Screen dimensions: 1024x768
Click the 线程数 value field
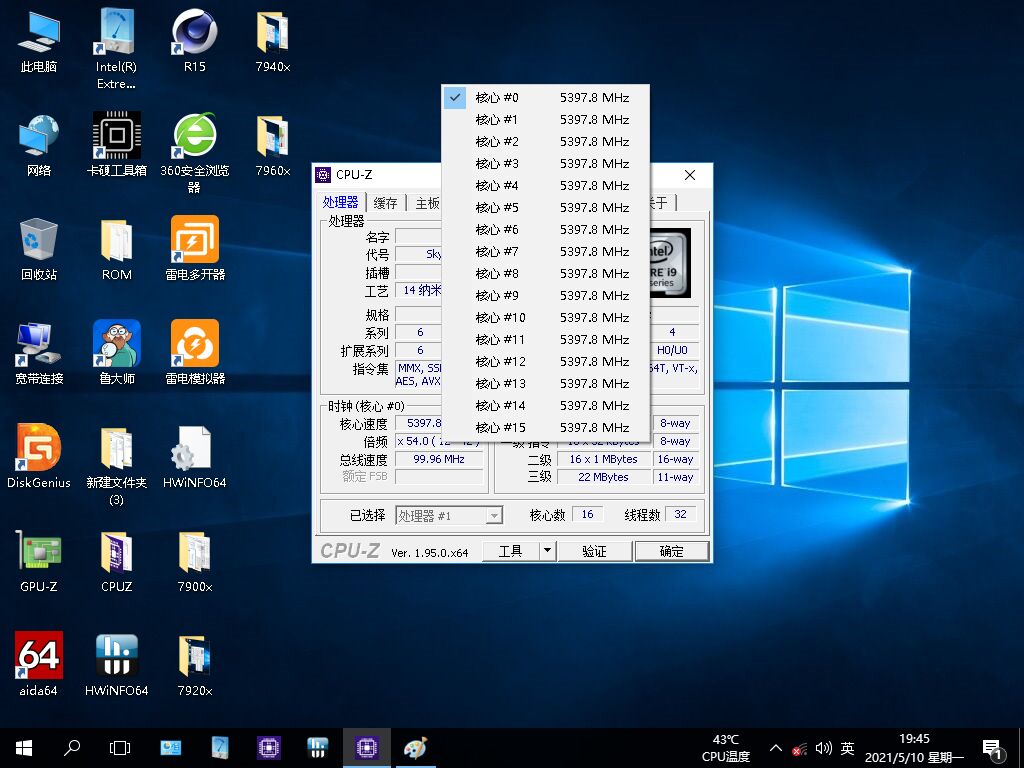point(680,515)
